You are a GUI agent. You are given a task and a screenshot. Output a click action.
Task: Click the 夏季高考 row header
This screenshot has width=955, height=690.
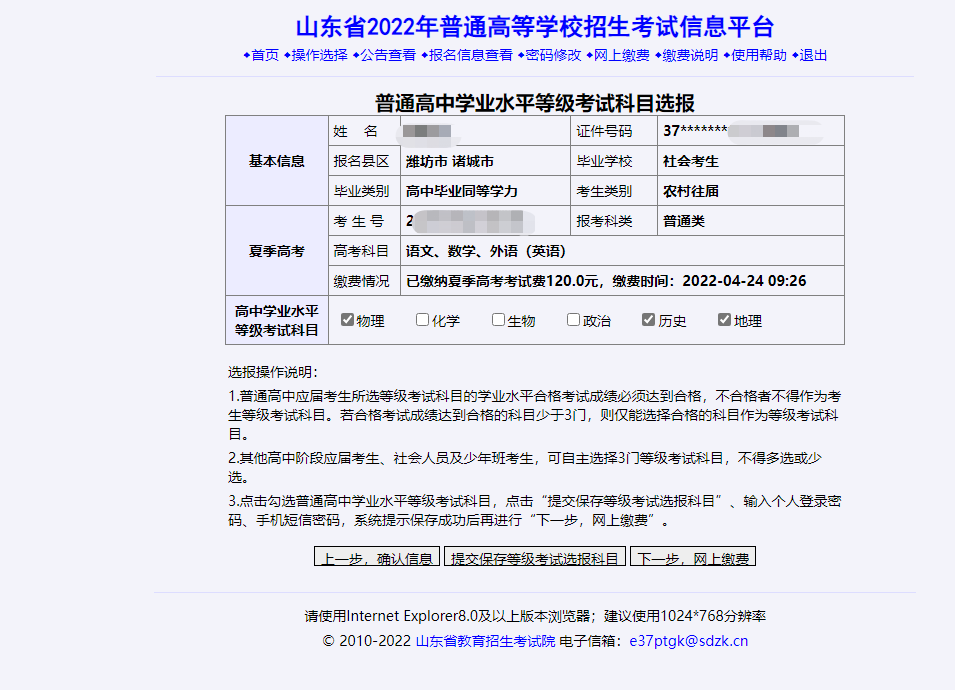(277, 251)
